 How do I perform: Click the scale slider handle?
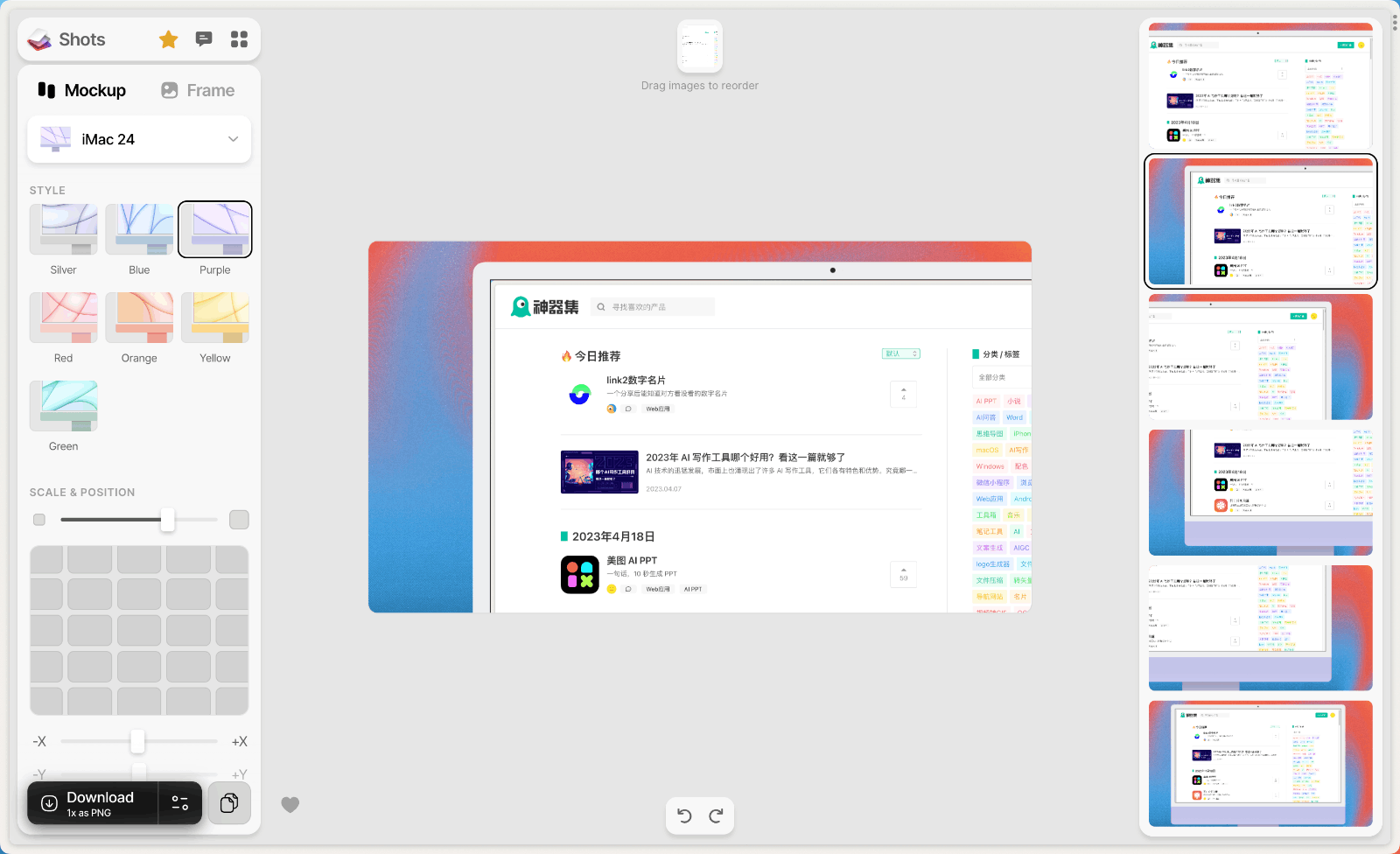tap(167, 520)
